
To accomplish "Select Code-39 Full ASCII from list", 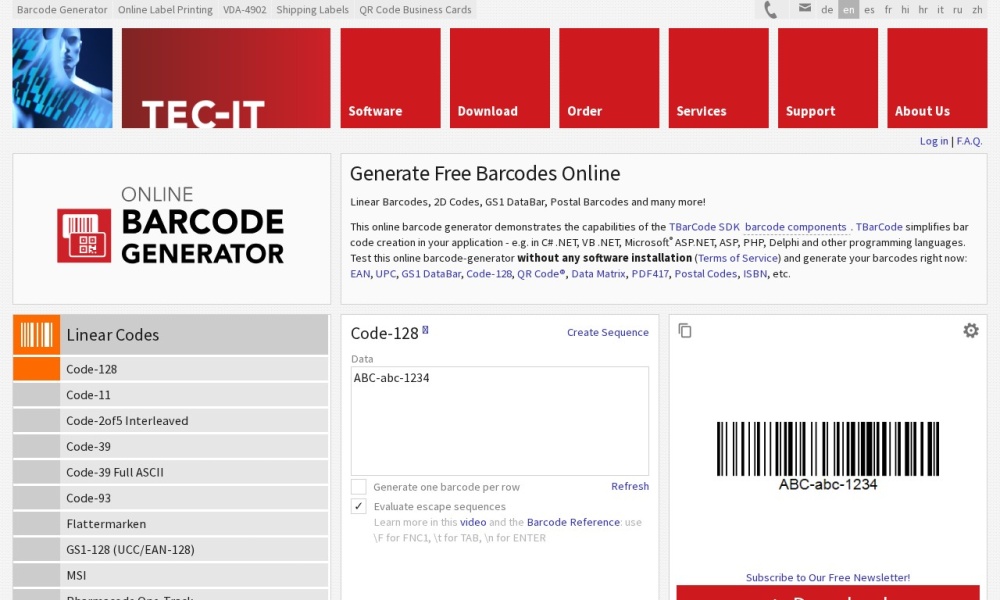I will point(115,472).
